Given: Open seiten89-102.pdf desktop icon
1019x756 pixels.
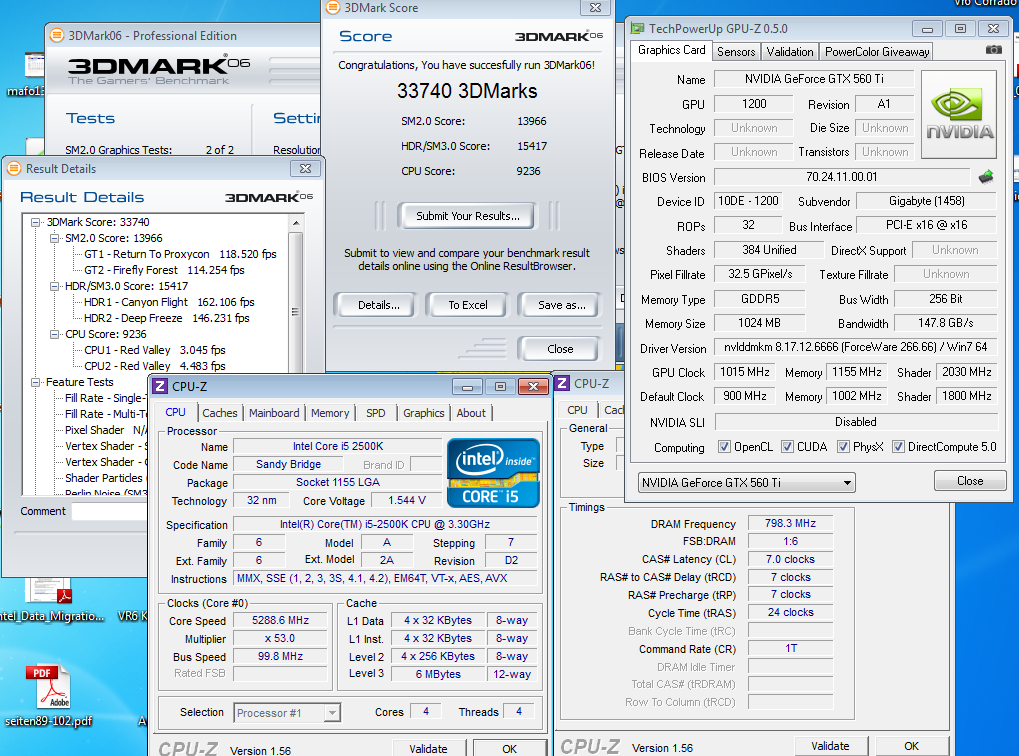Looking at the screenshot, I should 49,695.
